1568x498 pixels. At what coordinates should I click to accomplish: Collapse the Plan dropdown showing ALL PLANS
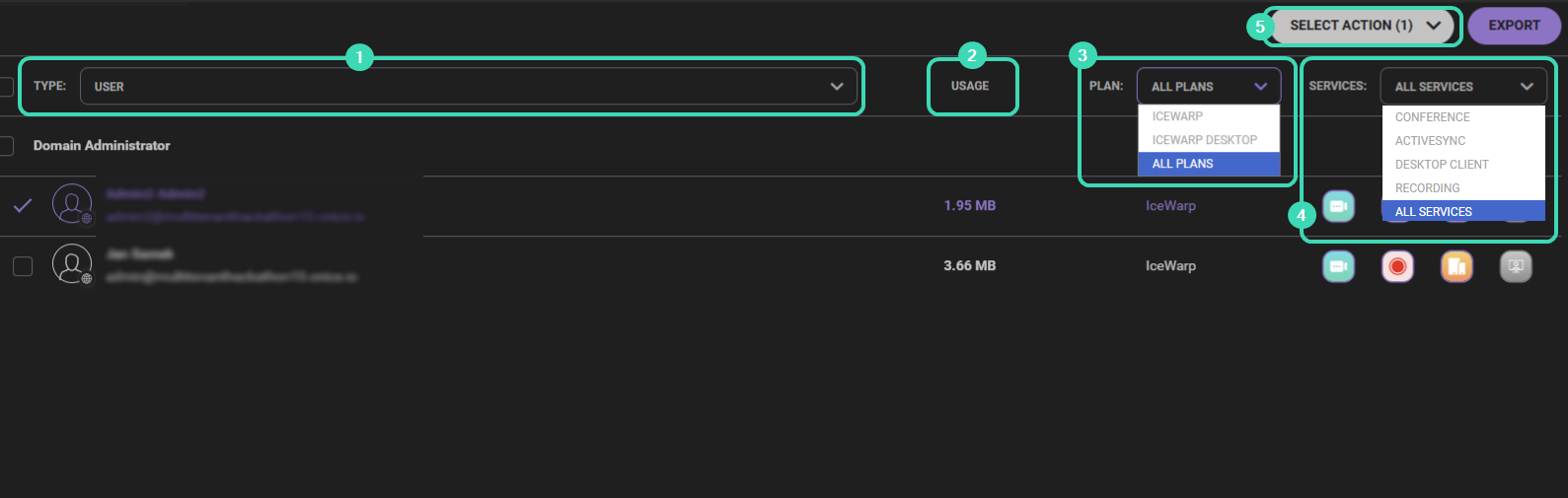pyautogui.click(x=1209, y=86)
